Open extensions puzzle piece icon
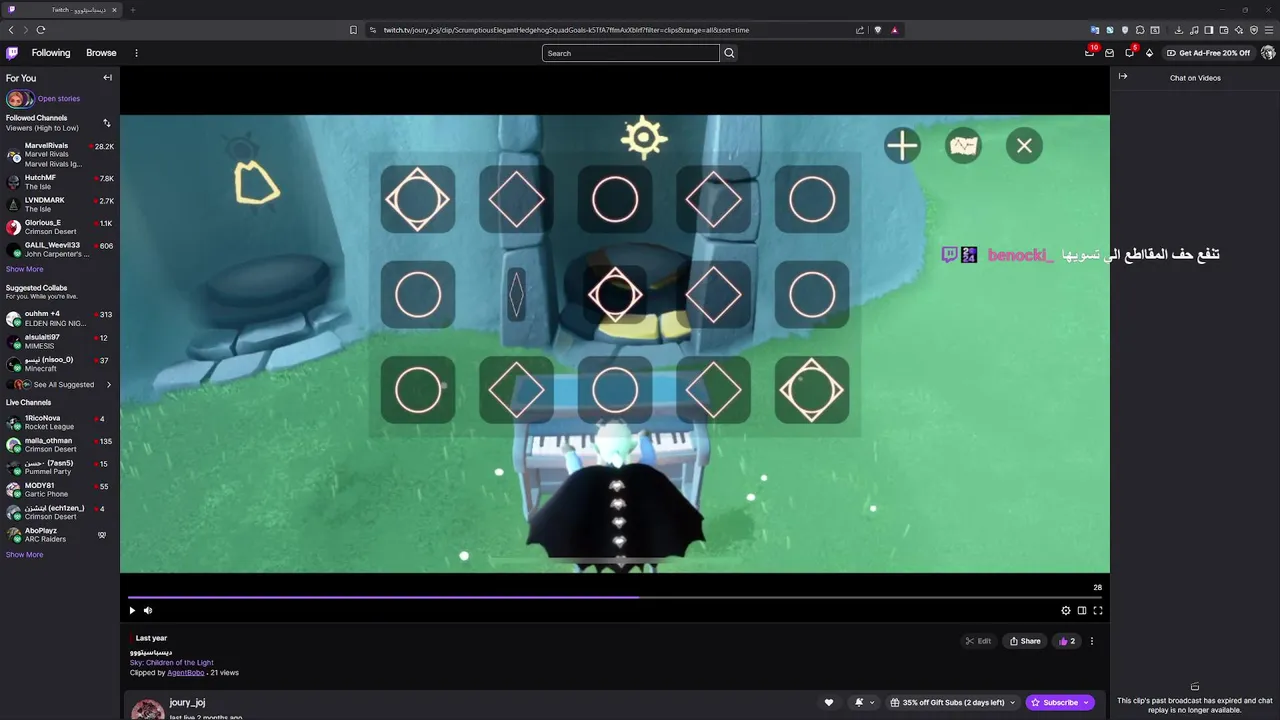Viewport: 1280px width, 720px height. tap(1140, 30)
